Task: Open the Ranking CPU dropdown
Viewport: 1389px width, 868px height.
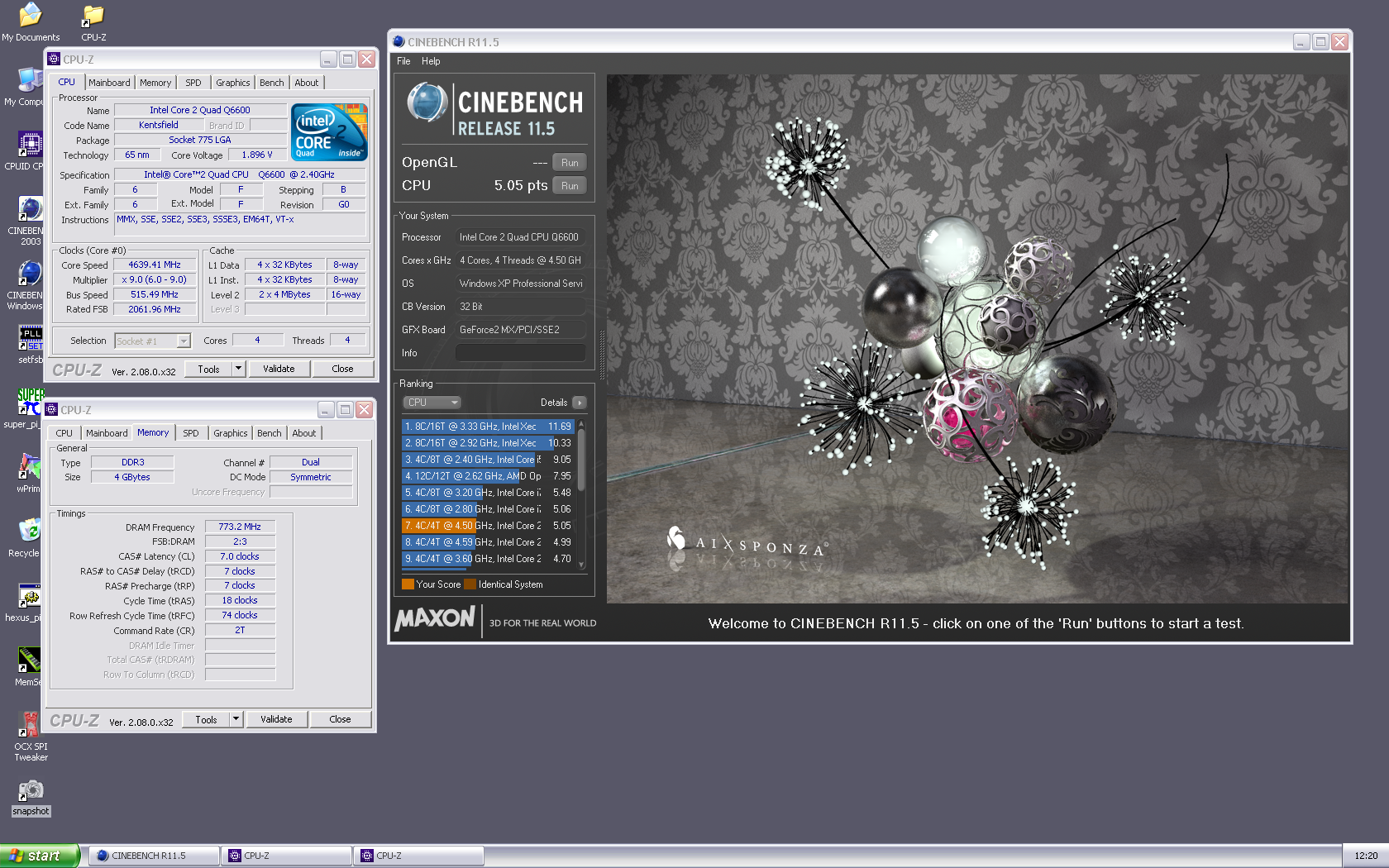Action: click(x=432, y=403)
